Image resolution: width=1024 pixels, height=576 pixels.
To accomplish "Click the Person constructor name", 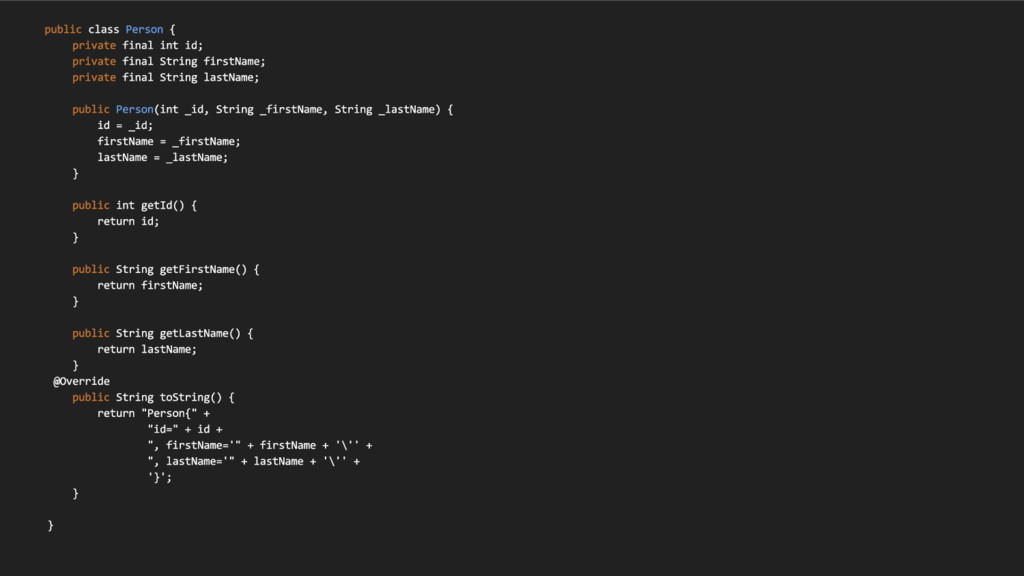I will 135,109.
